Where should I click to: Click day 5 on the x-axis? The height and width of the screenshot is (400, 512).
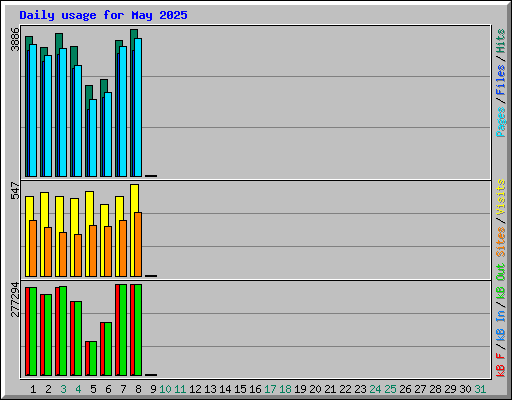pyautogui.click(x=93, y=389)
